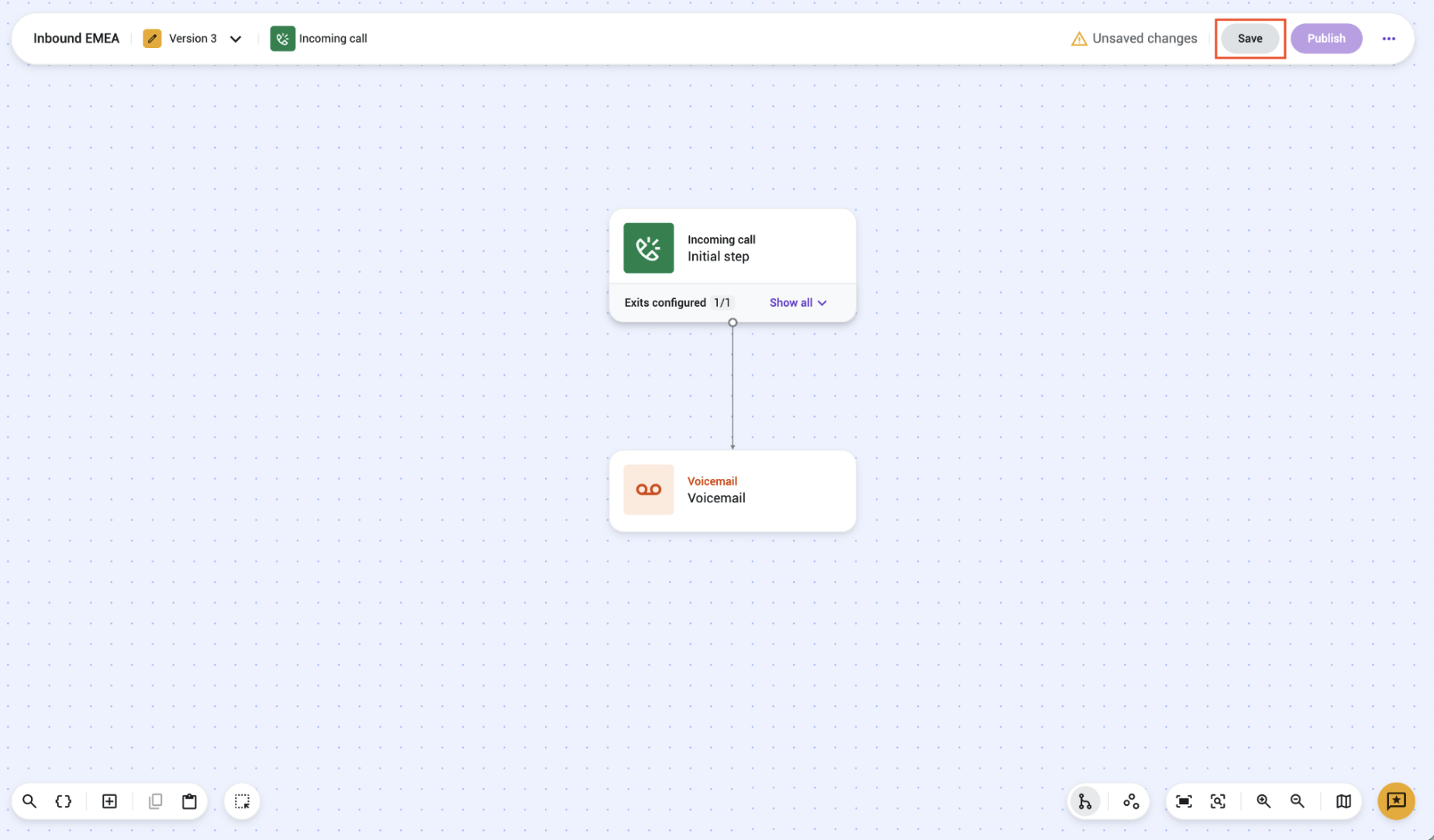Save the flow changes
The height and width of the screenshot is (840, 1434).
1250,38
